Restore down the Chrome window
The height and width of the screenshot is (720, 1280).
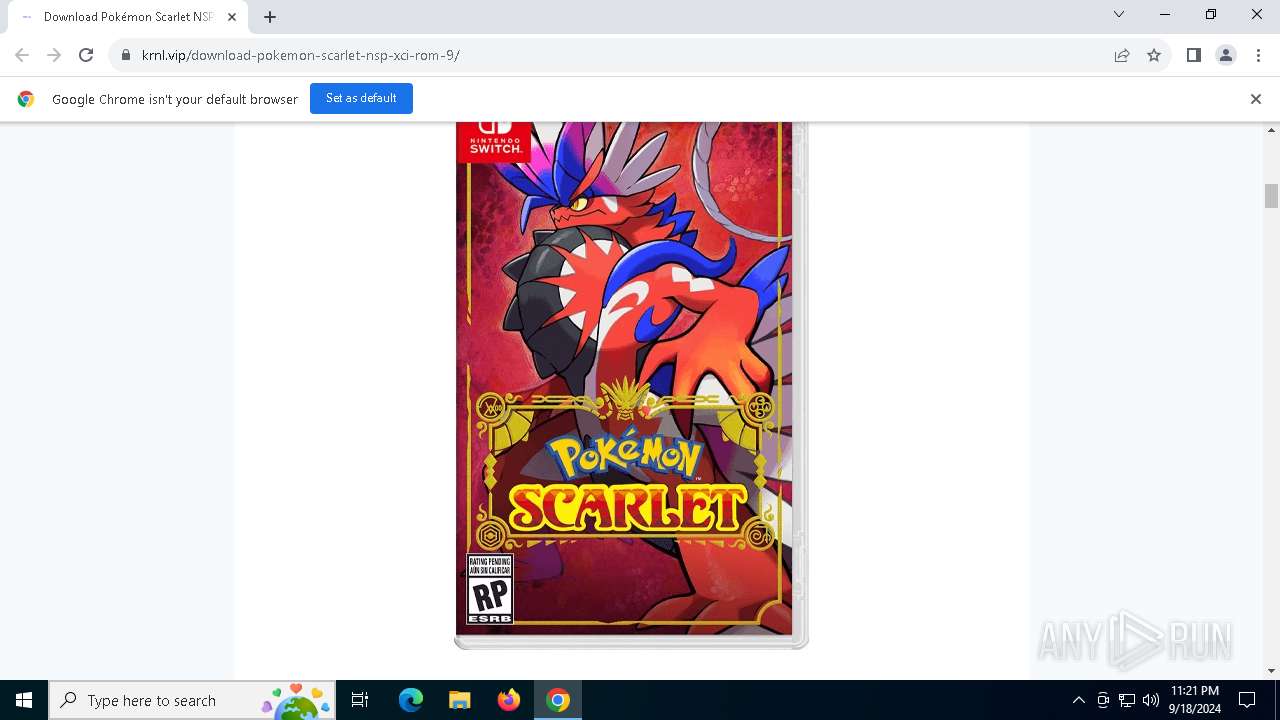point(1211,14)
